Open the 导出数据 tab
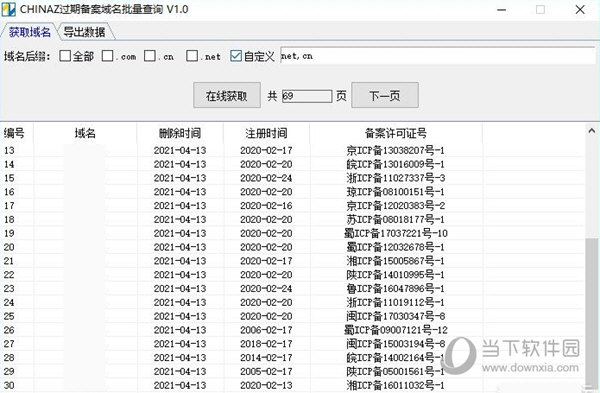This screenshot has height=393, width=600. point(85,32)
